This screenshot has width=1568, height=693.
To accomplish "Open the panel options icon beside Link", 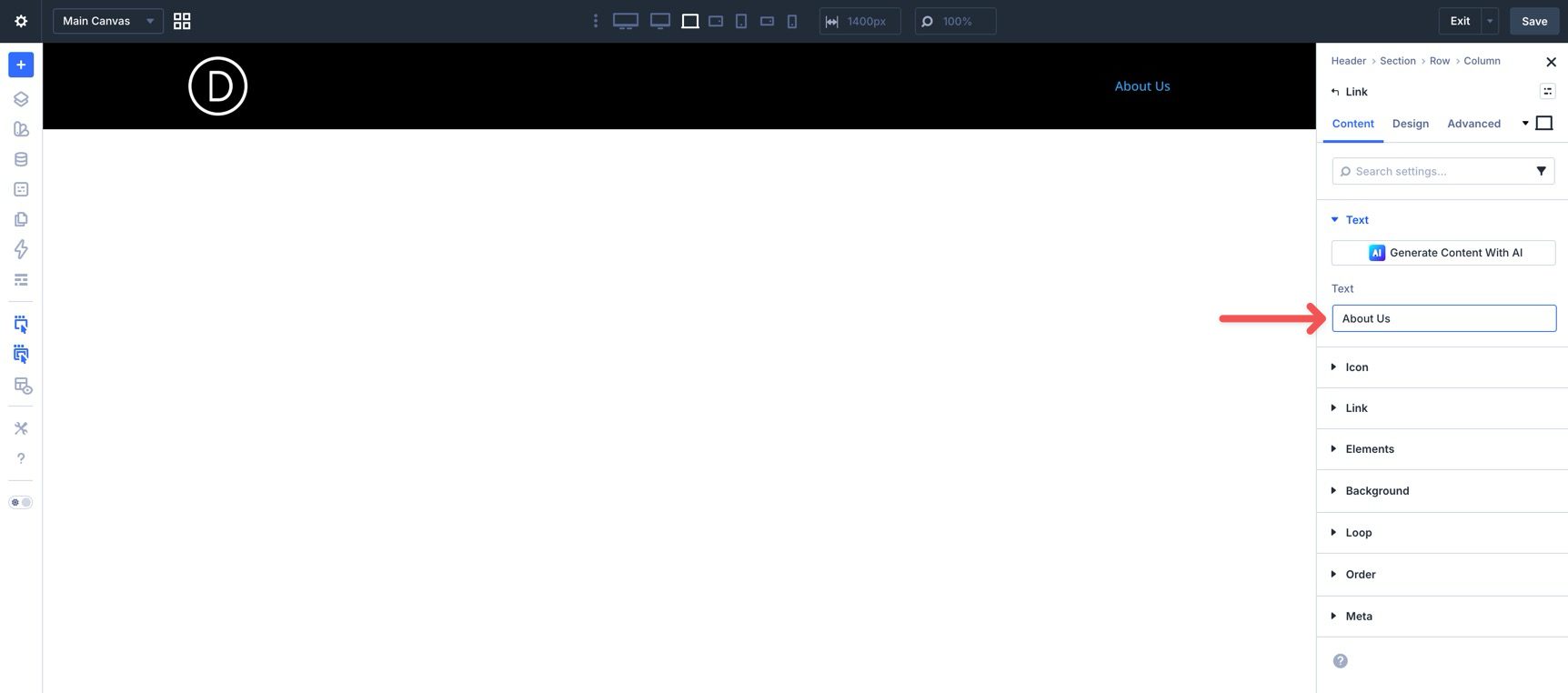I will 1547,91.
